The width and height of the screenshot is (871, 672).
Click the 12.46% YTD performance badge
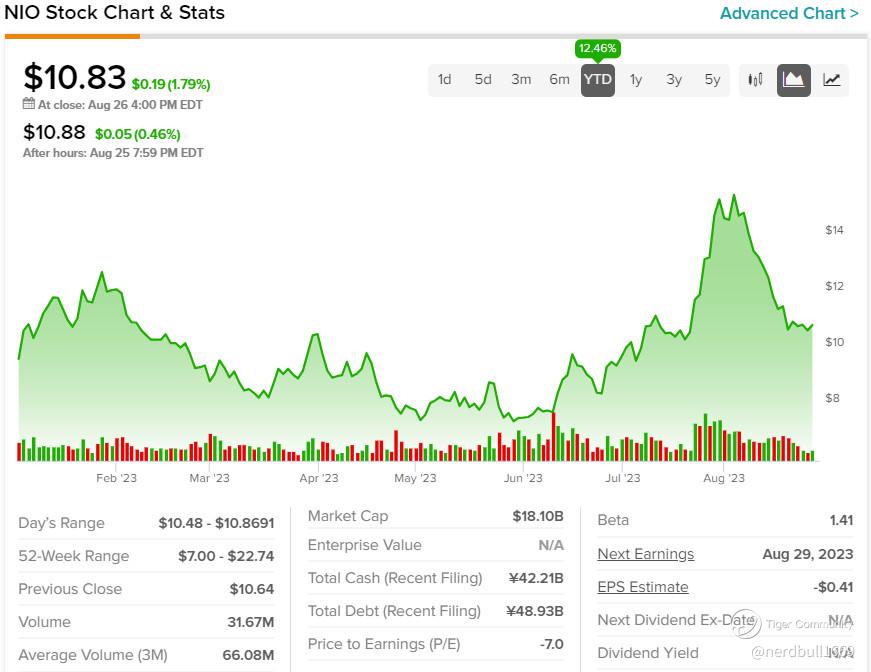597,48
